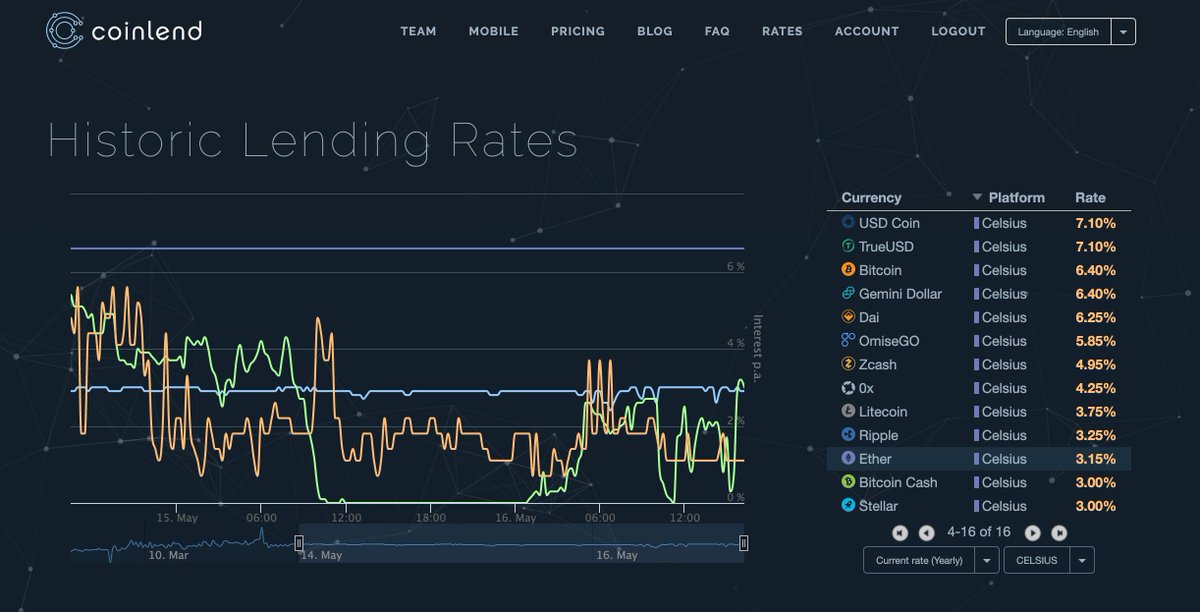The height and width of the screenshot is (612, 1200).
Task: Click the 5.85% rate for OmiseGO
Action: pos(1095,341)
